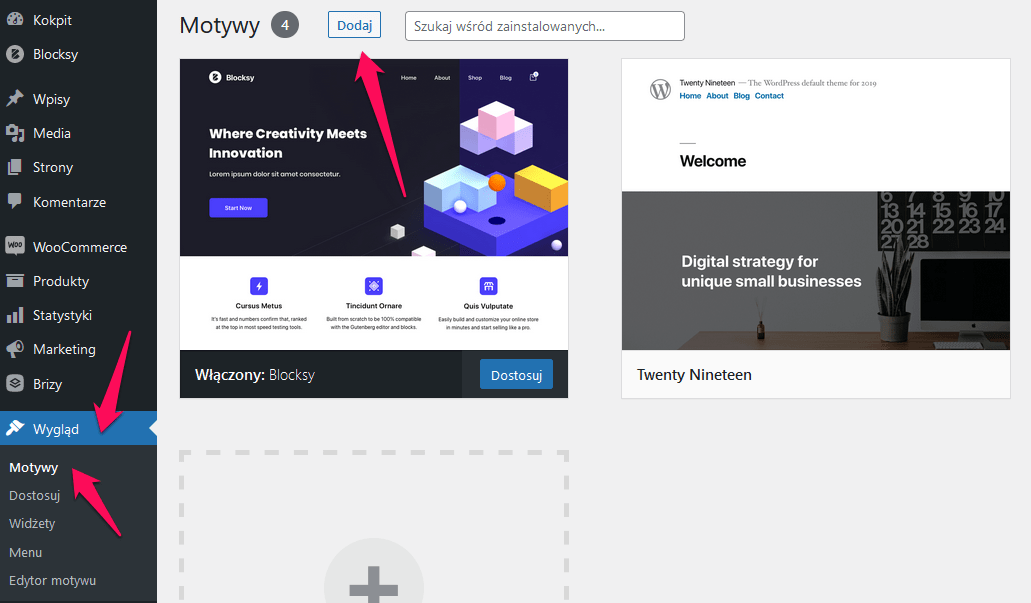This screenshot has height=603, width=1031.
Task: Go to Produkty menu label
Action: 61,281
